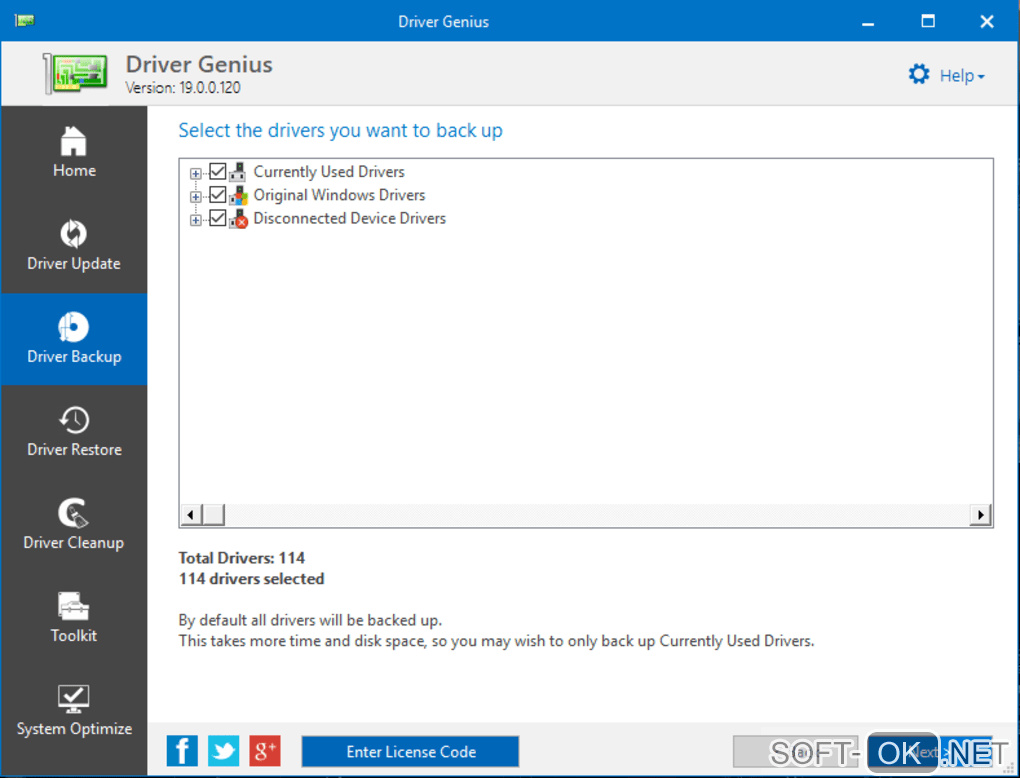Share on Facebook icon
This screenshot has height=778, width=1020.
[x=182, y=751]
